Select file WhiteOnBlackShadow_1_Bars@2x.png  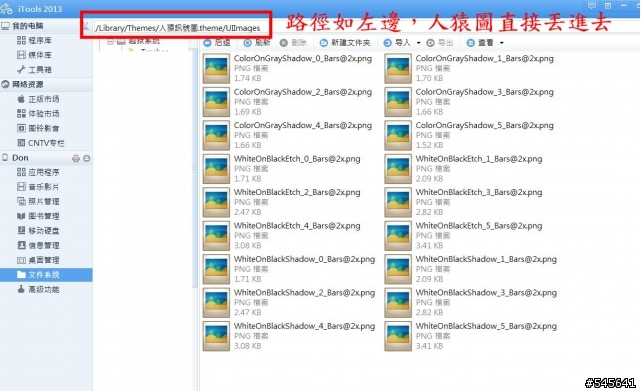(471, 269)
